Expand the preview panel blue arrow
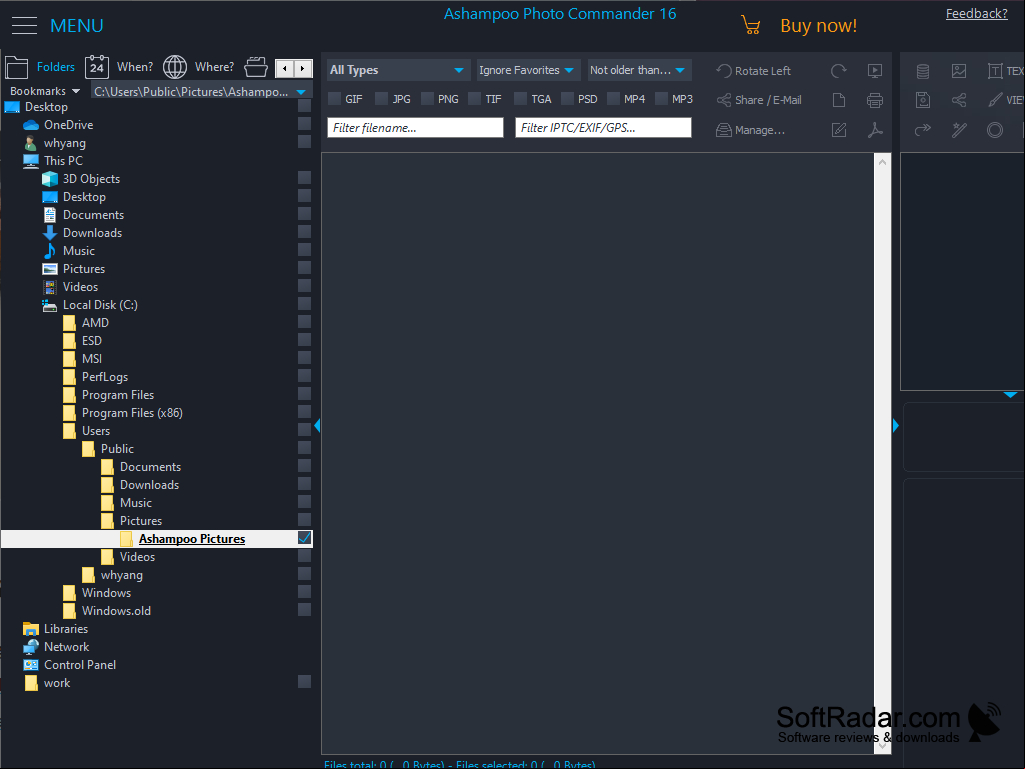The width and height of the screenshot is (1025, 769). click(1010, 395)
